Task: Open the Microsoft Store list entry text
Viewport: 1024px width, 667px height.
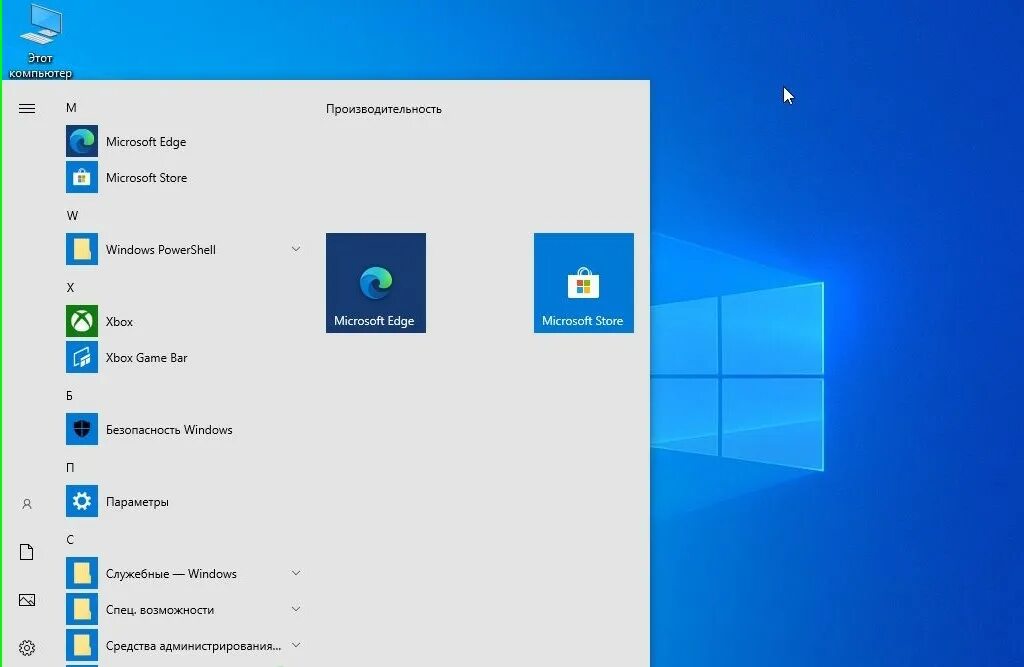Action: click(146, 178)
